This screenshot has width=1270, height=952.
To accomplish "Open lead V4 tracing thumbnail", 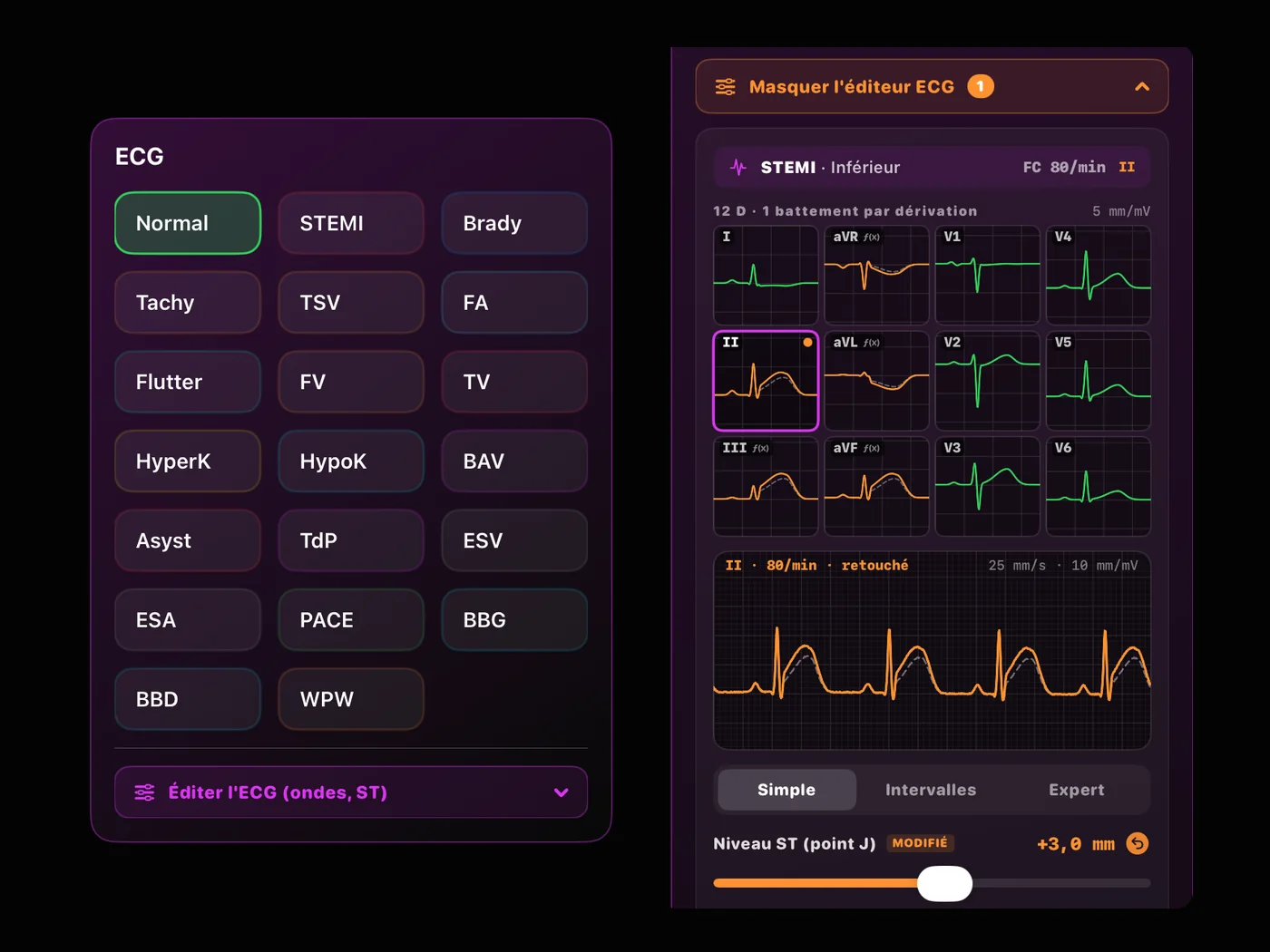I will (1099, 275).
